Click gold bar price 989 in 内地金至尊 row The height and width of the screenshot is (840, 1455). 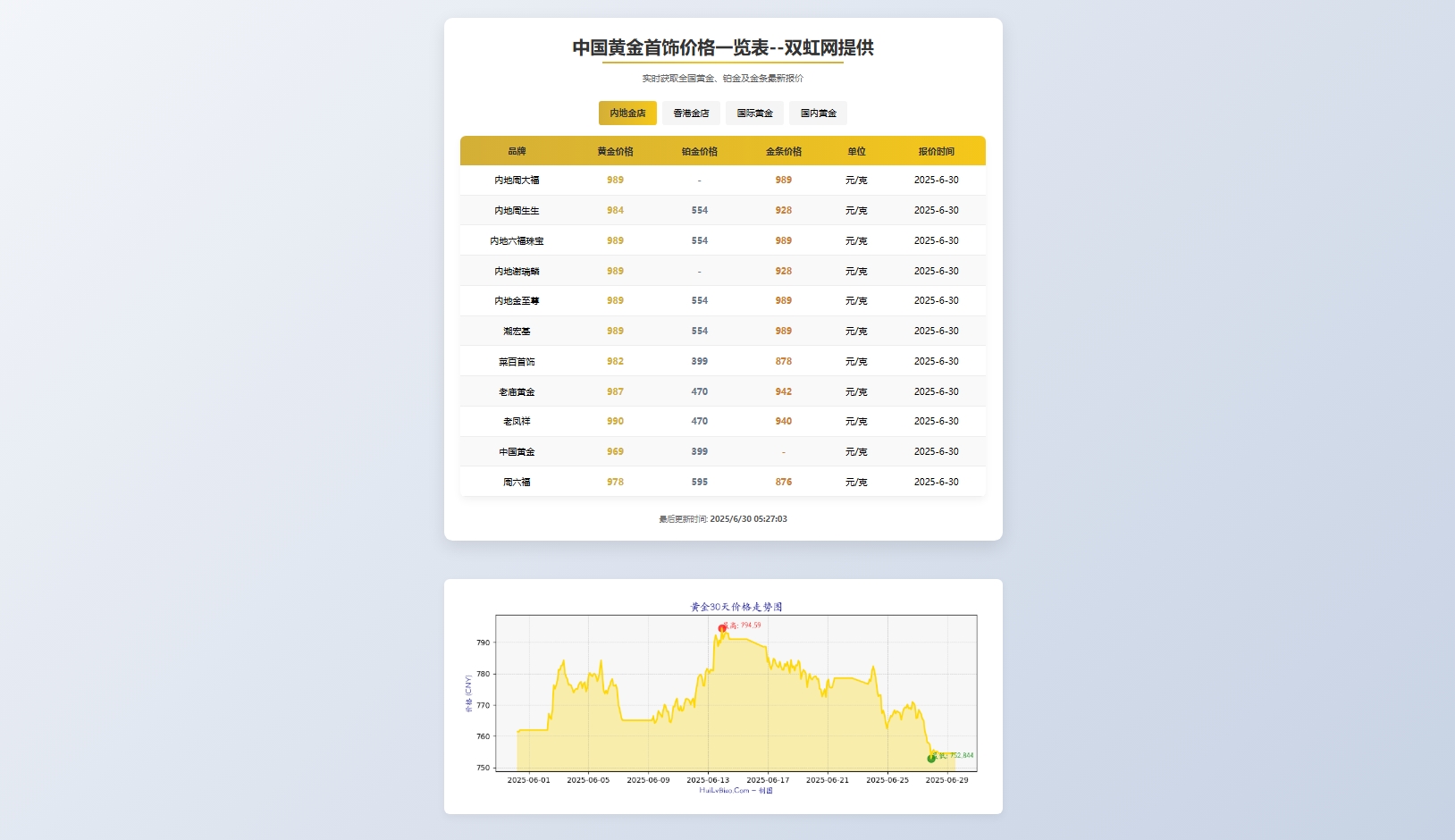(x=783, y=301)
